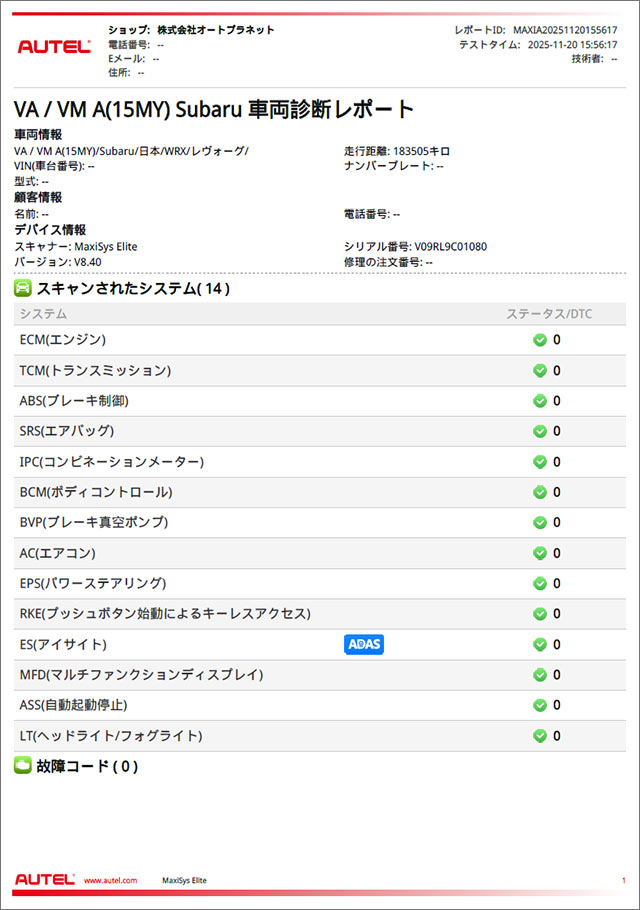This screenshot has width=640, height=910.
Task: Click the green check in the RKE row
Action: click(540, 613)
